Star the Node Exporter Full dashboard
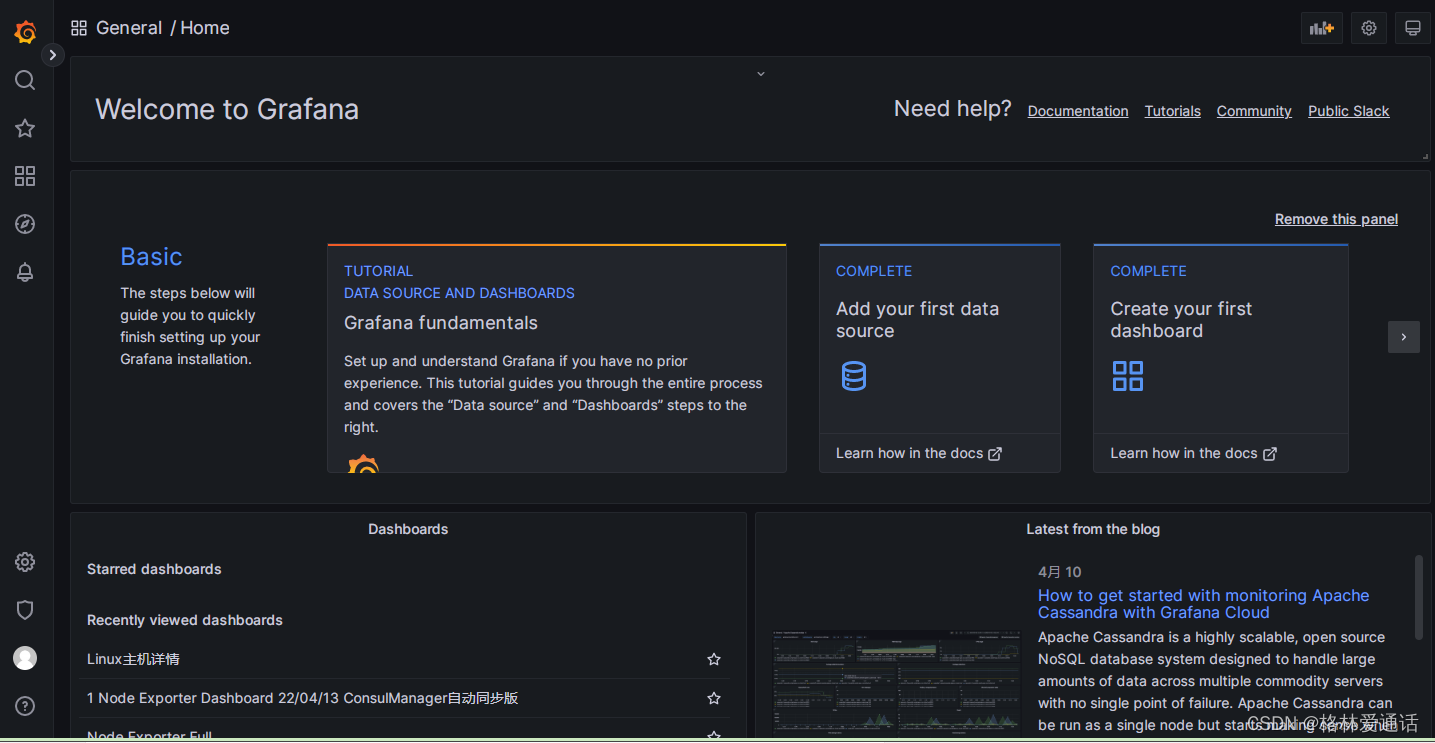The width and height of the screenshot is (1435, 743). (x=714, y=735)
